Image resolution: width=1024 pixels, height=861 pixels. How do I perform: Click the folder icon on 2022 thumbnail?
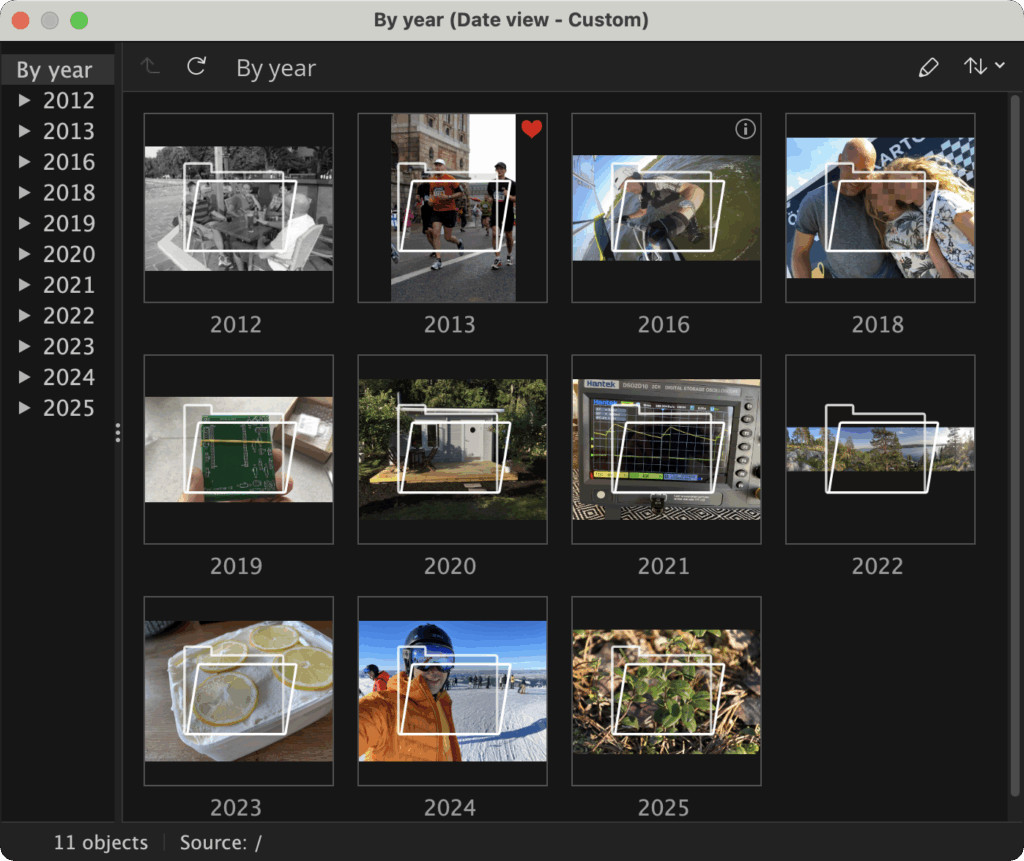tap(880, 449)
